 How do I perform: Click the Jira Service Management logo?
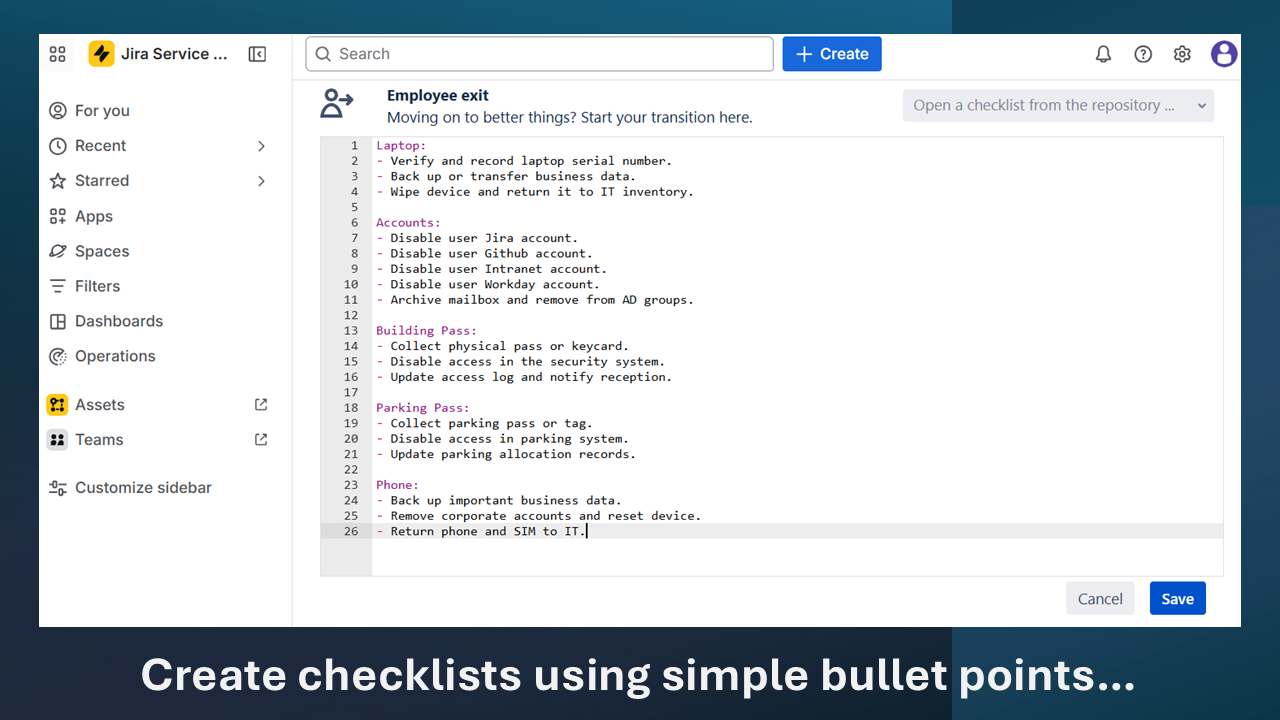pos(100,54)
